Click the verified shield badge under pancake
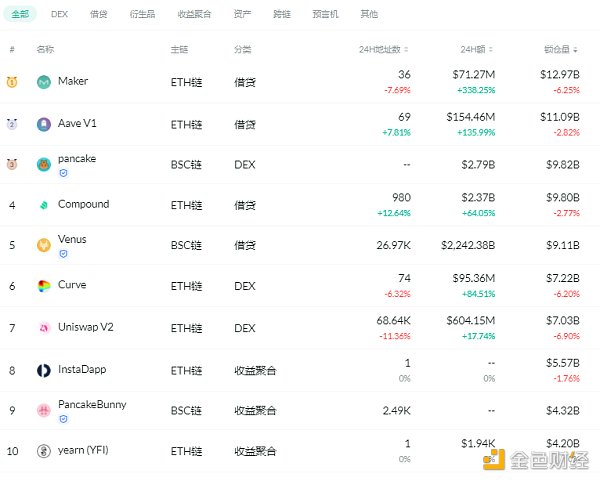 (x=64, y=173)
